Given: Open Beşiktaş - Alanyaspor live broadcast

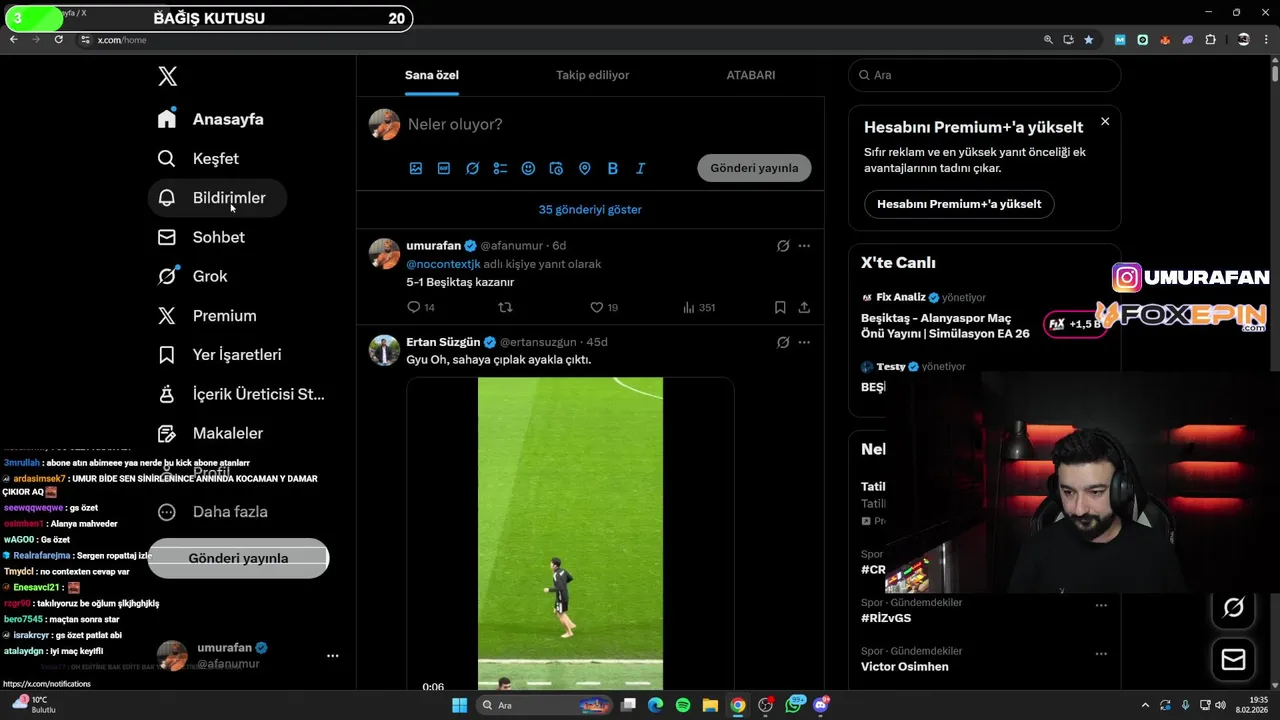Looking at the screenshot, I should coord(945,325).
